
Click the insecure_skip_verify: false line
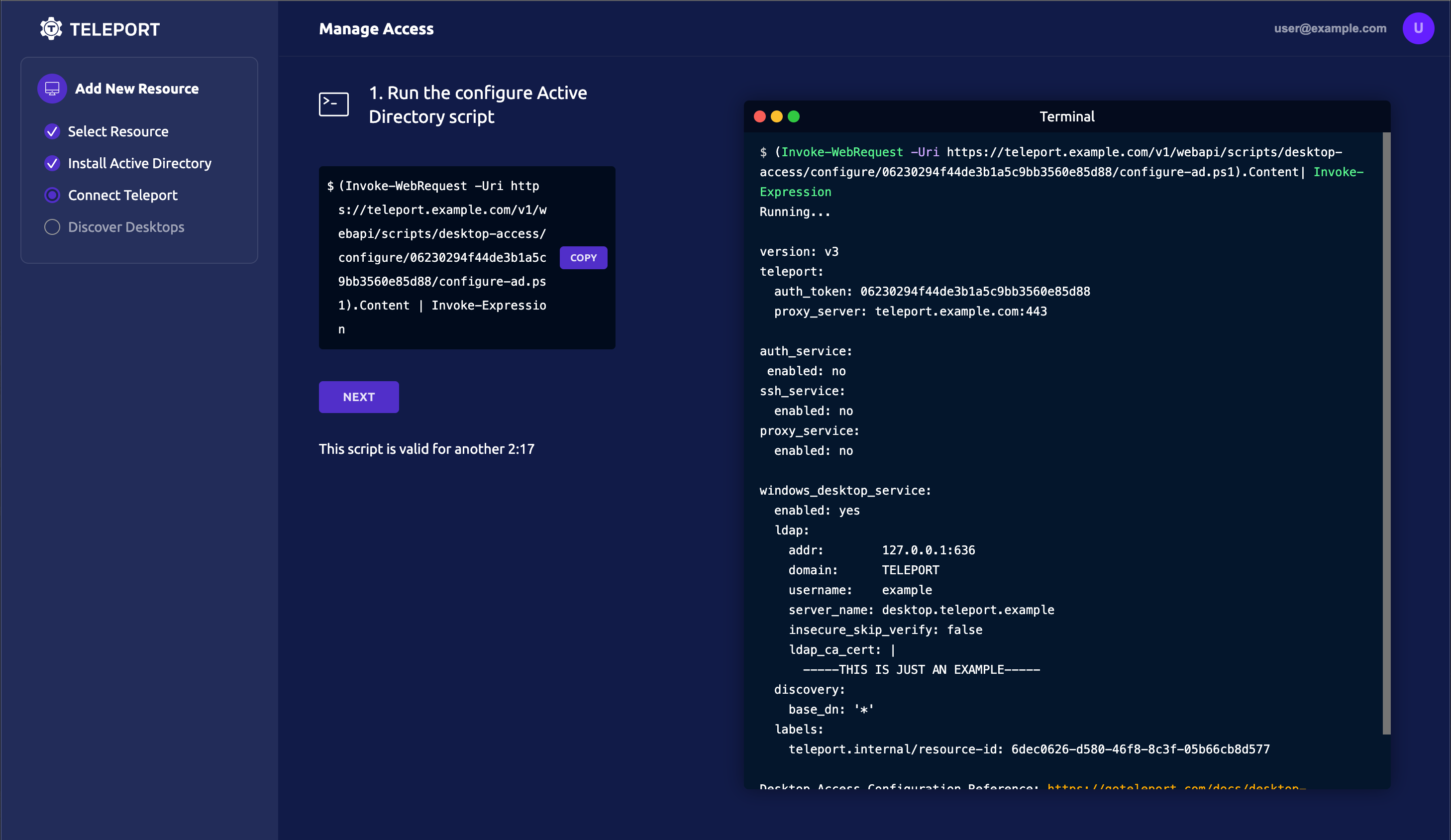[x=886, y=630]
